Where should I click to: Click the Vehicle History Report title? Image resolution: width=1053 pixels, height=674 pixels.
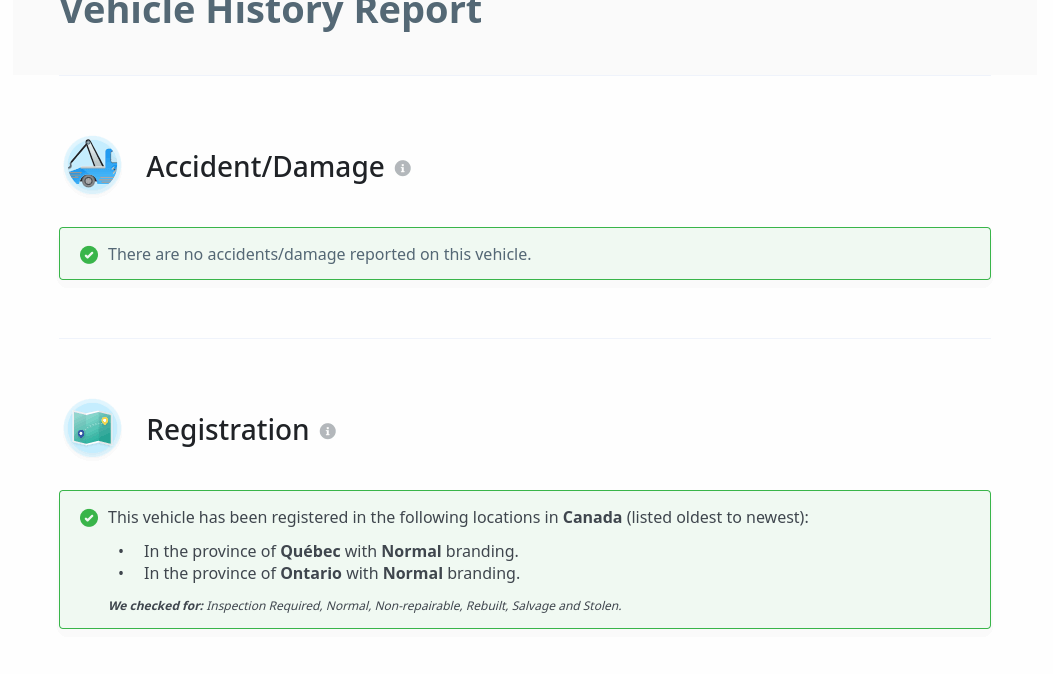(271, 12)
